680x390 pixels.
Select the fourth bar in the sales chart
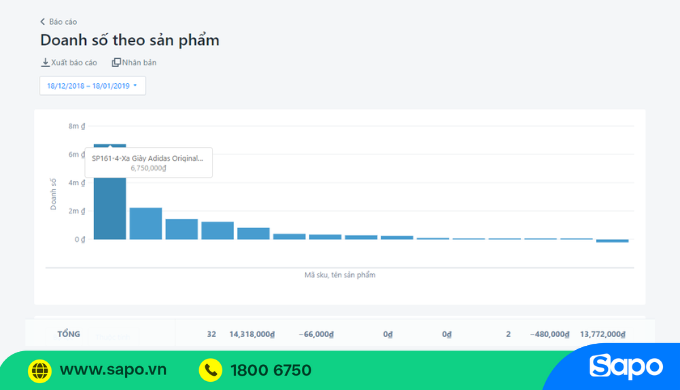[217, 231]
